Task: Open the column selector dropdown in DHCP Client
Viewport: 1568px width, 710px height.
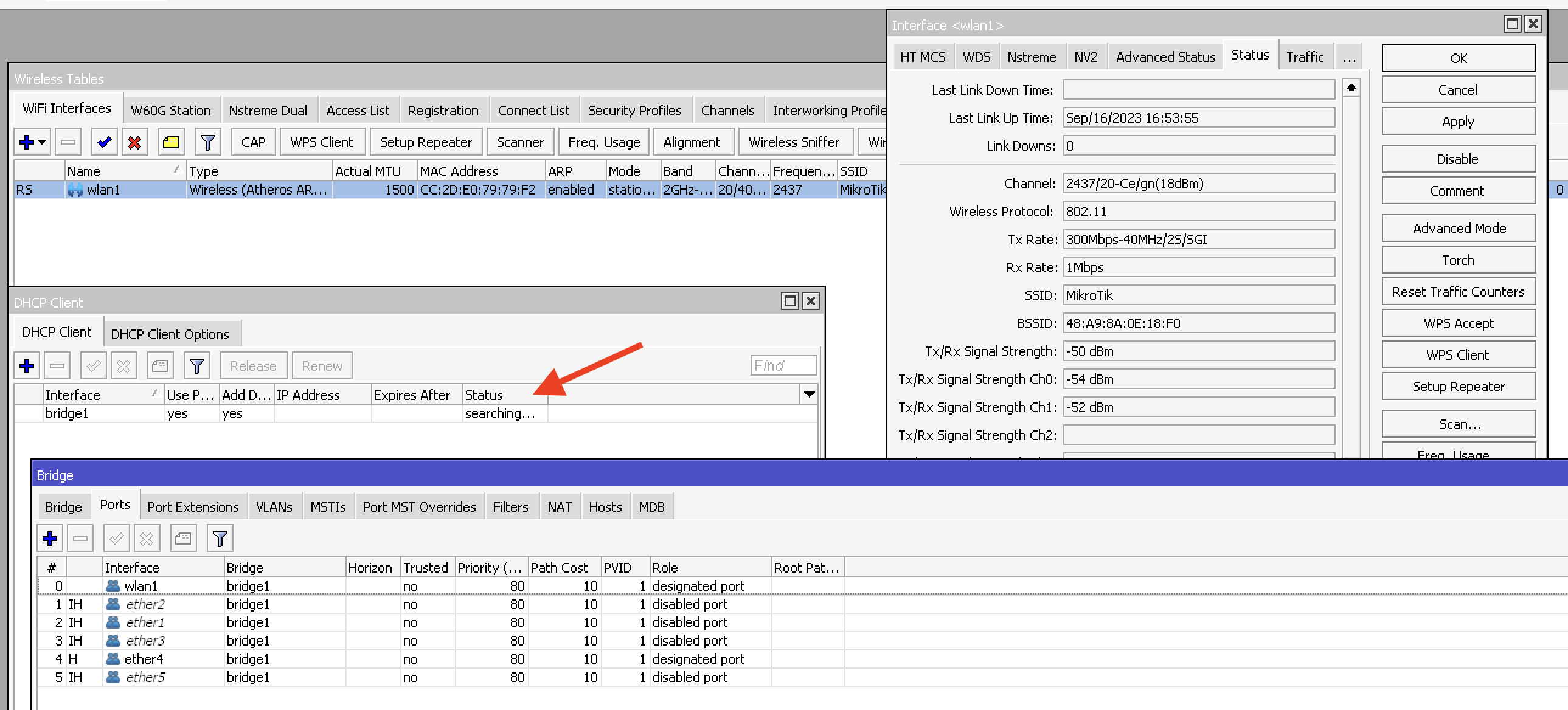Action: 809,395
